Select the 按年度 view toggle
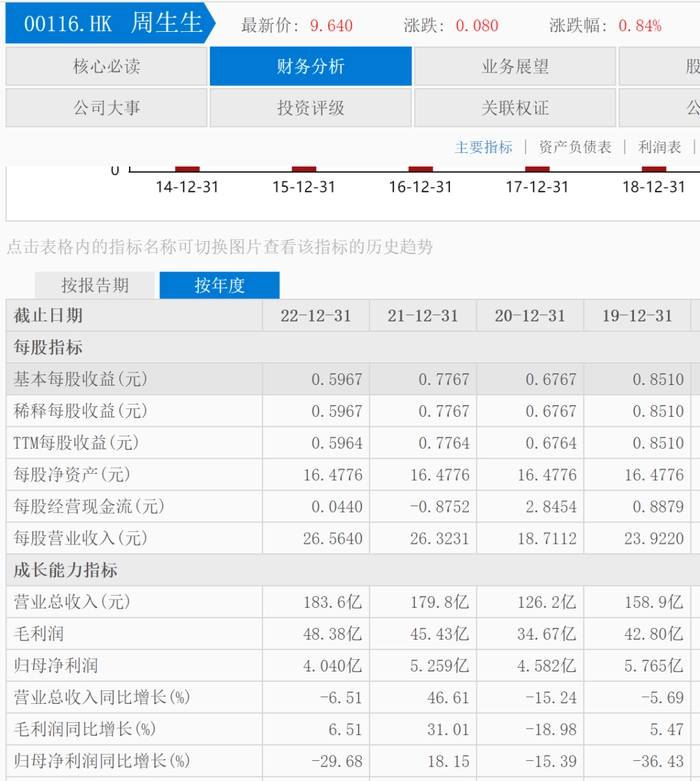700x781 pixels. 219,285
